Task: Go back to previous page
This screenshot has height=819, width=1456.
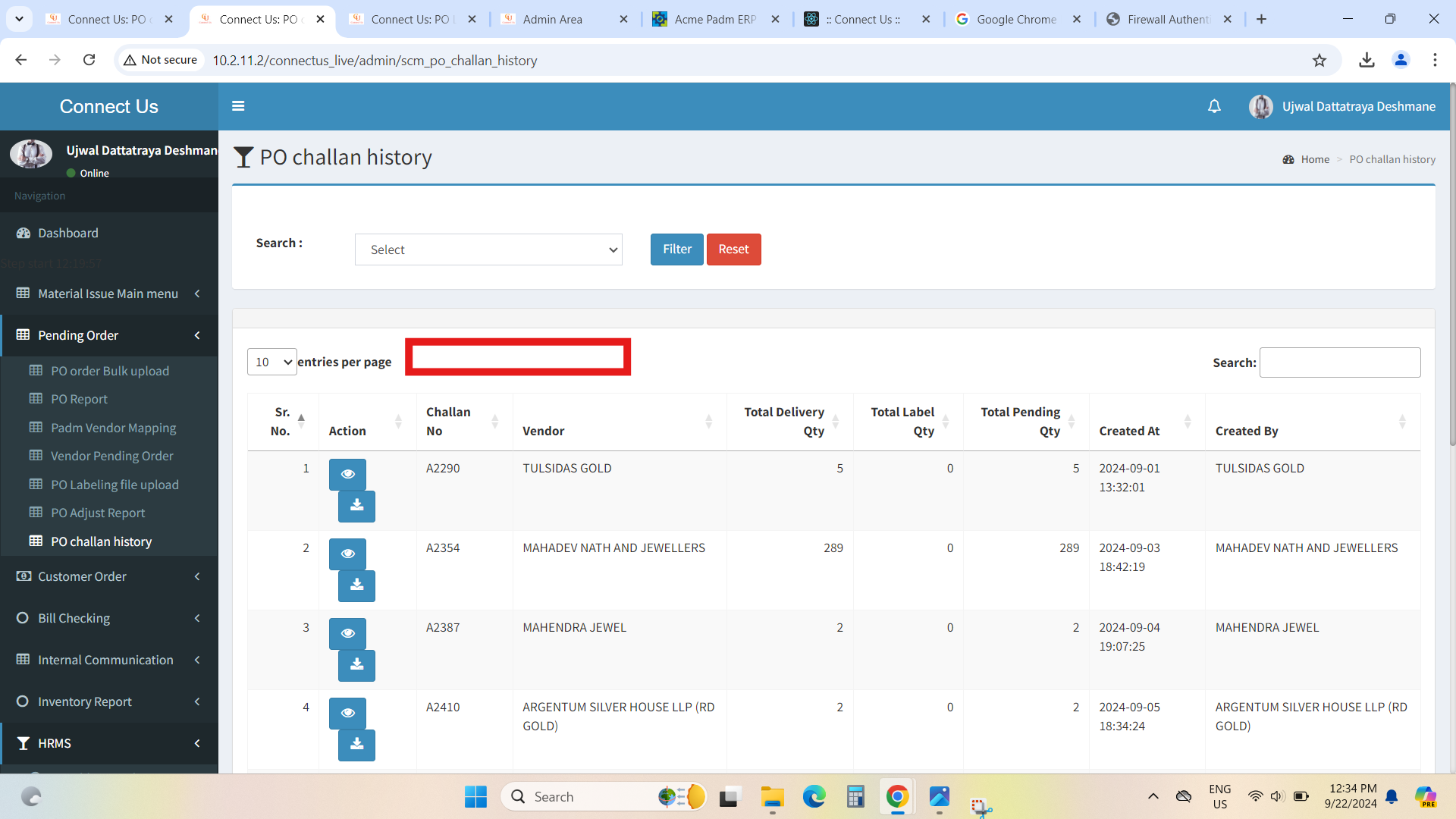Action: tap(21, 60)
